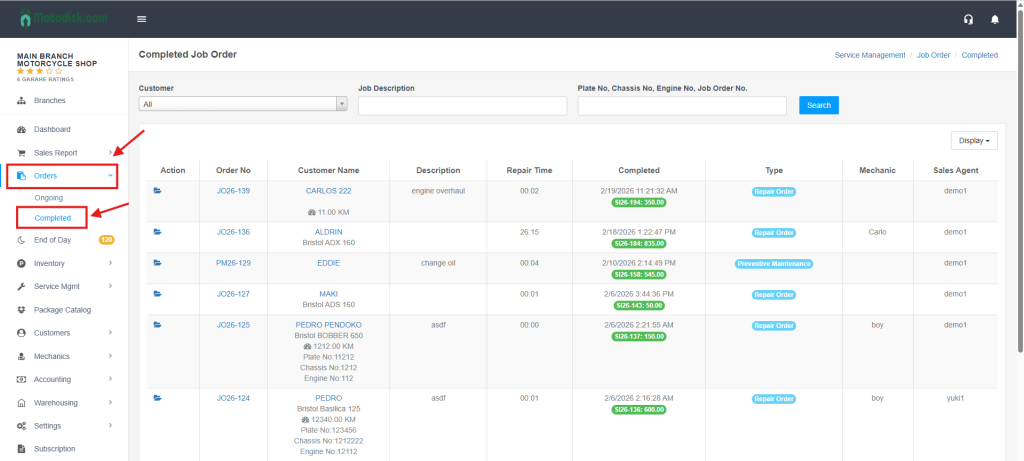
Task: Open the Customer filter dropdown
Action: pos(243,103)
